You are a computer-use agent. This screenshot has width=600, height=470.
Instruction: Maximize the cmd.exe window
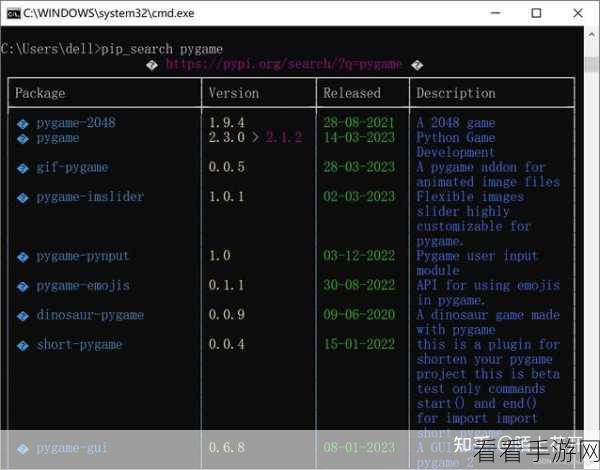tap(536, 13)
